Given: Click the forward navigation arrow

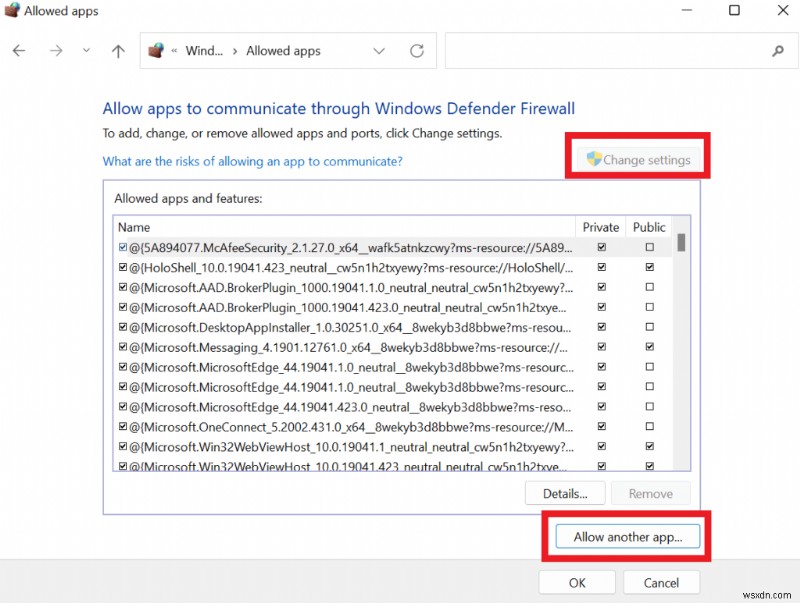Looking at the screenshot, I should 56,51.
